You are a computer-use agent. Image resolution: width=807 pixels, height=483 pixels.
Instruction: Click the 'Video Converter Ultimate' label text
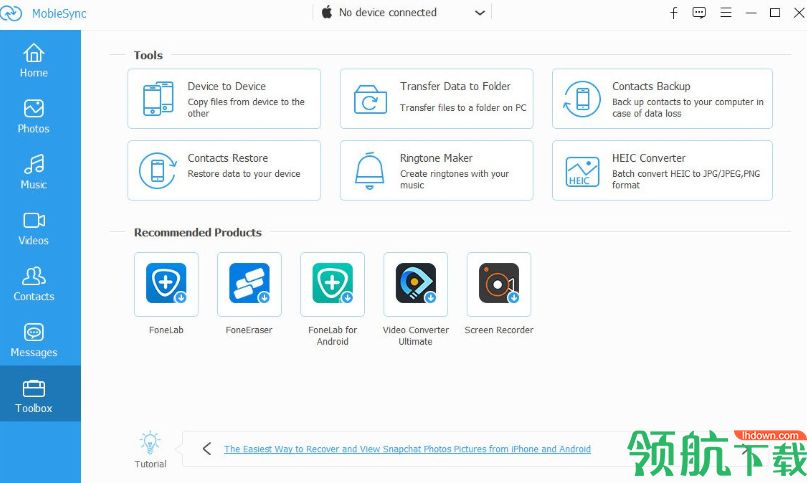[x=415, y=336]
